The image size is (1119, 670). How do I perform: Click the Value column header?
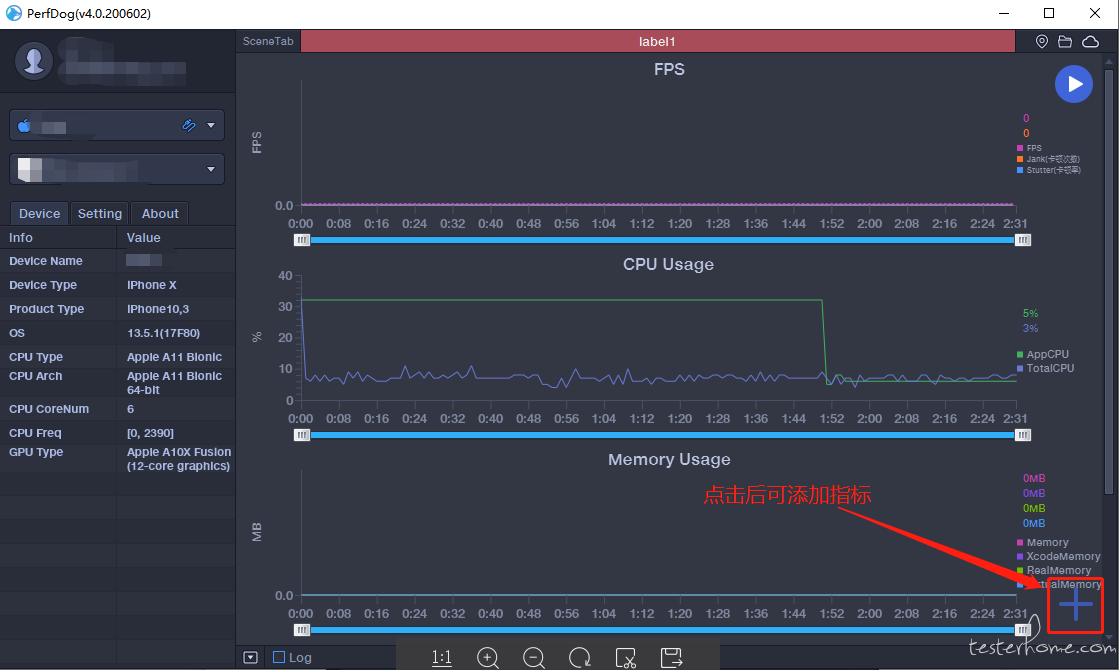point(176,238)
